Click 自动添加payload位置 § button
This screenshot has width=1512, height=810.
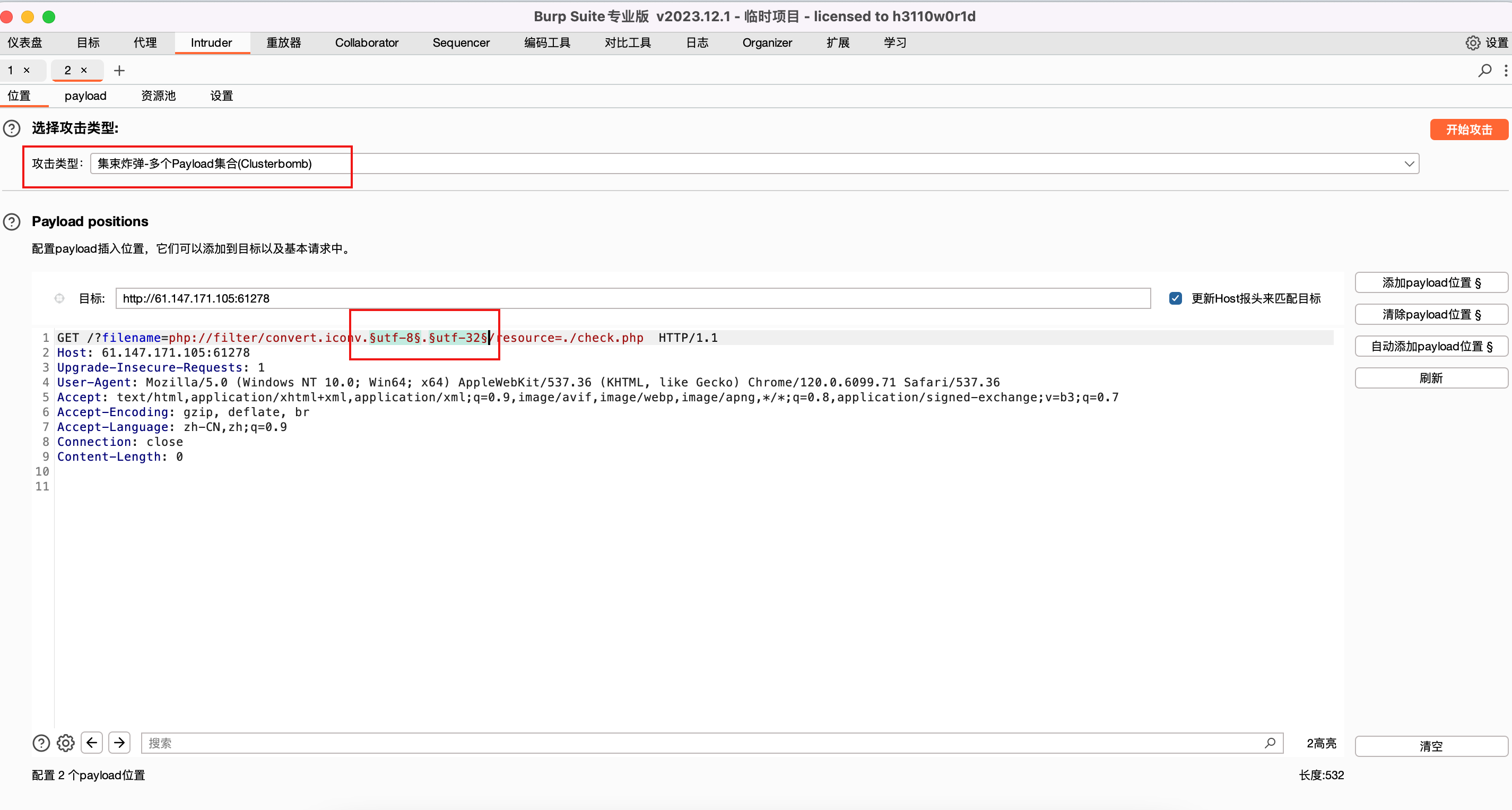pyautogui.click(x=1431, y=346)
